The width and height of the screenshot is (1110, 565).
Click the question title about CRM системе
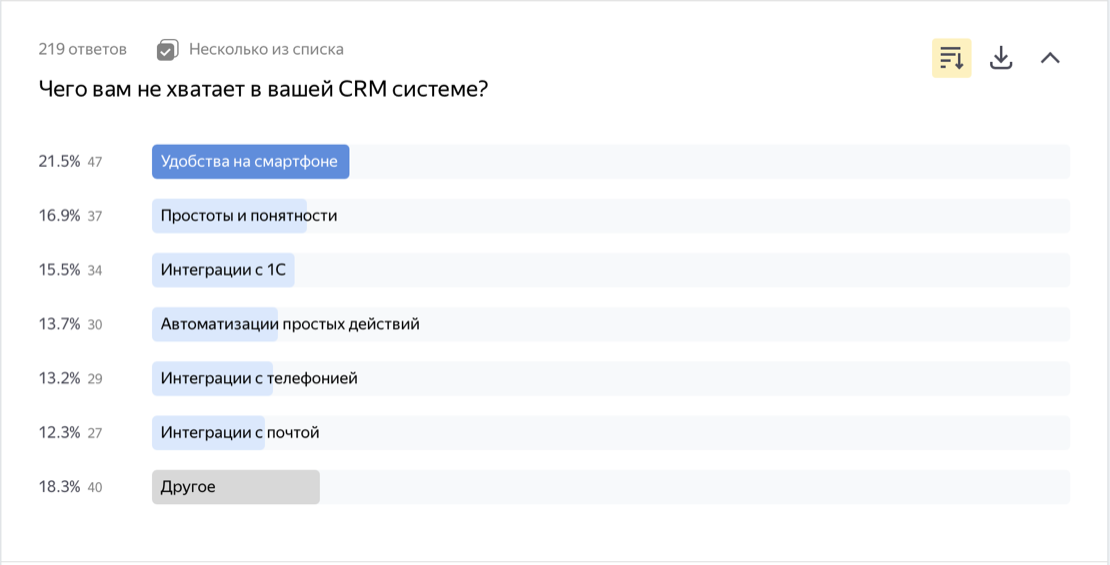click(x=263, y=90)
